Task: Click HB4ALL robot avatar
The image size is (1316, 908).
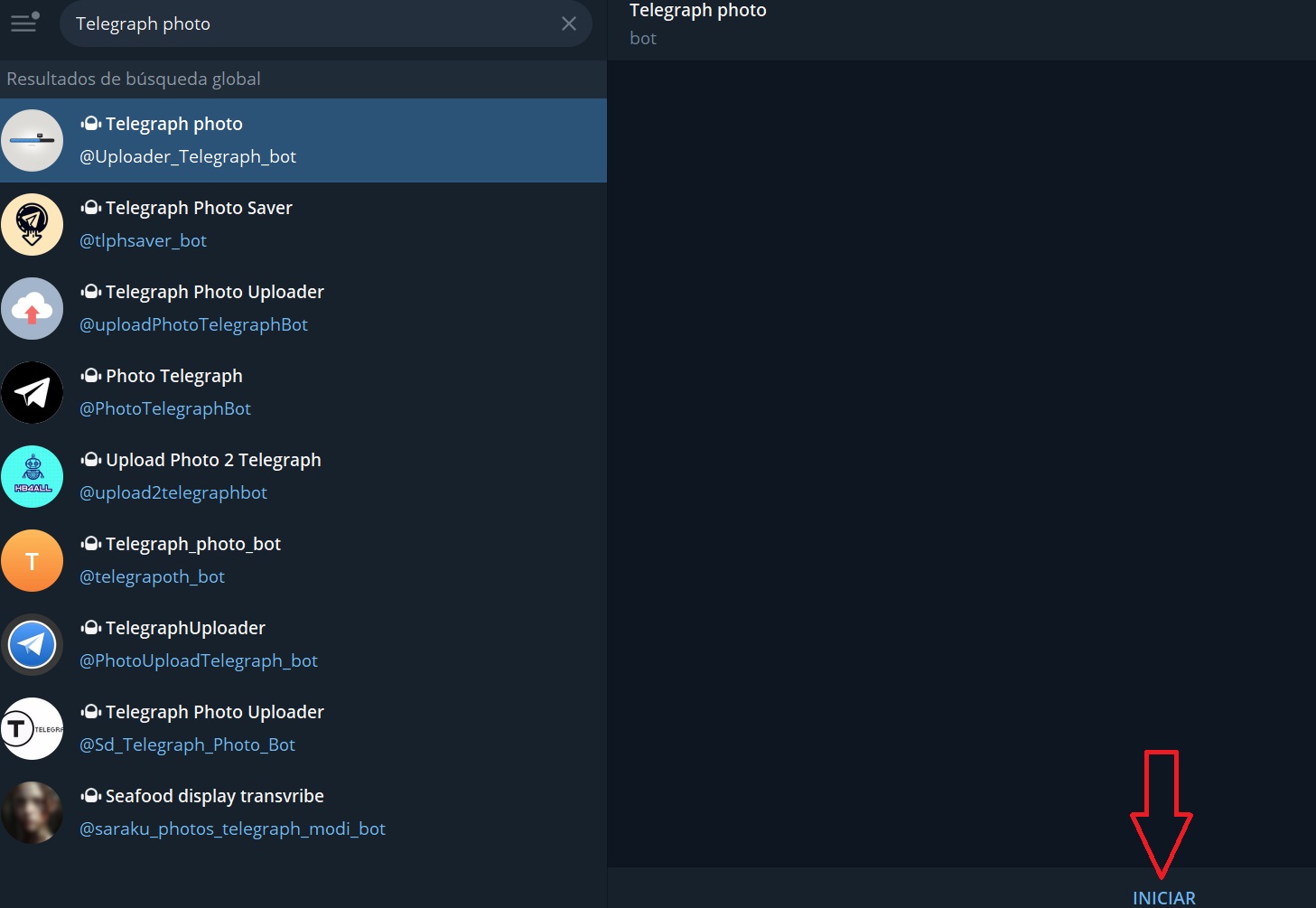Action: tap(33, 477)
